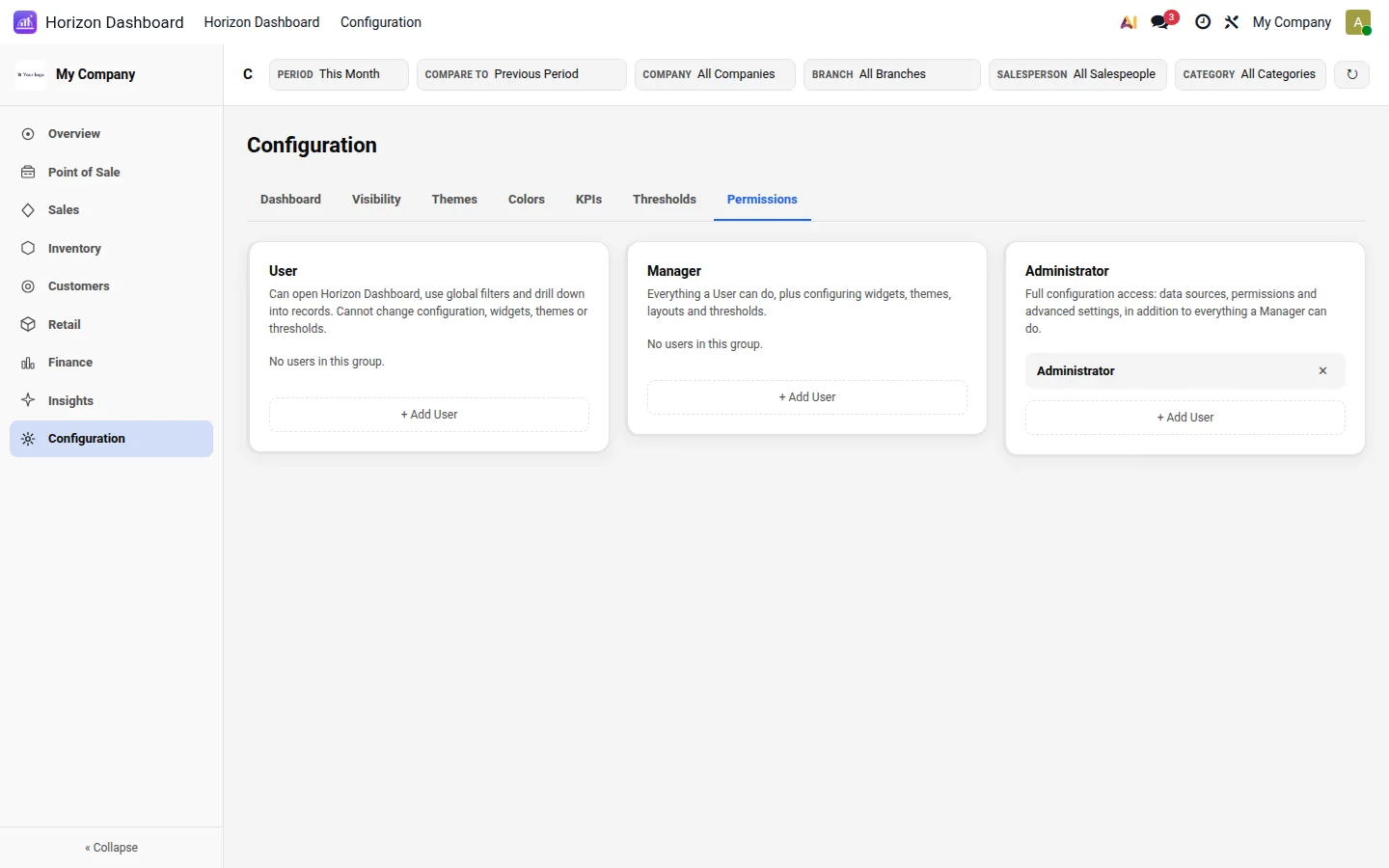
Task: Click the Point of Sale sidebar icon
Action: [28, 172]
